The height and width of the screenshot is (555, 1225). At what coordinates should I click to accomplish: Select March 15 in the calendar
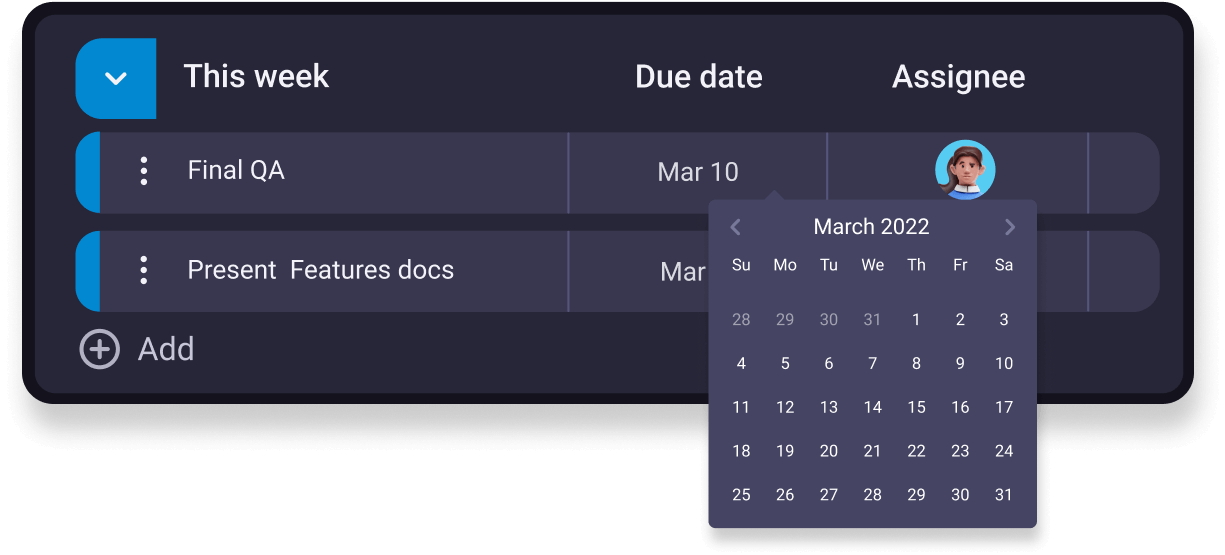pos(916,407)
